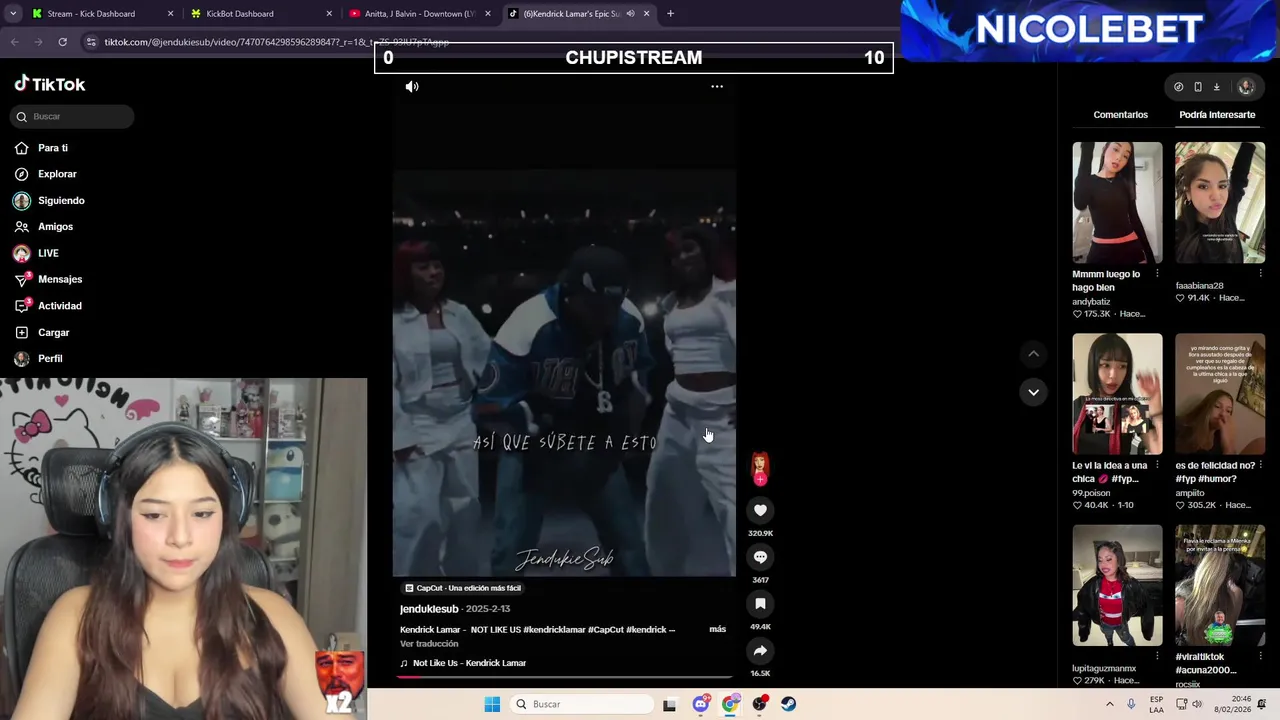This screenshot has height=720, width=1280.
Task: Open Task View on the taskbar
Action: [x=669, y=704]
